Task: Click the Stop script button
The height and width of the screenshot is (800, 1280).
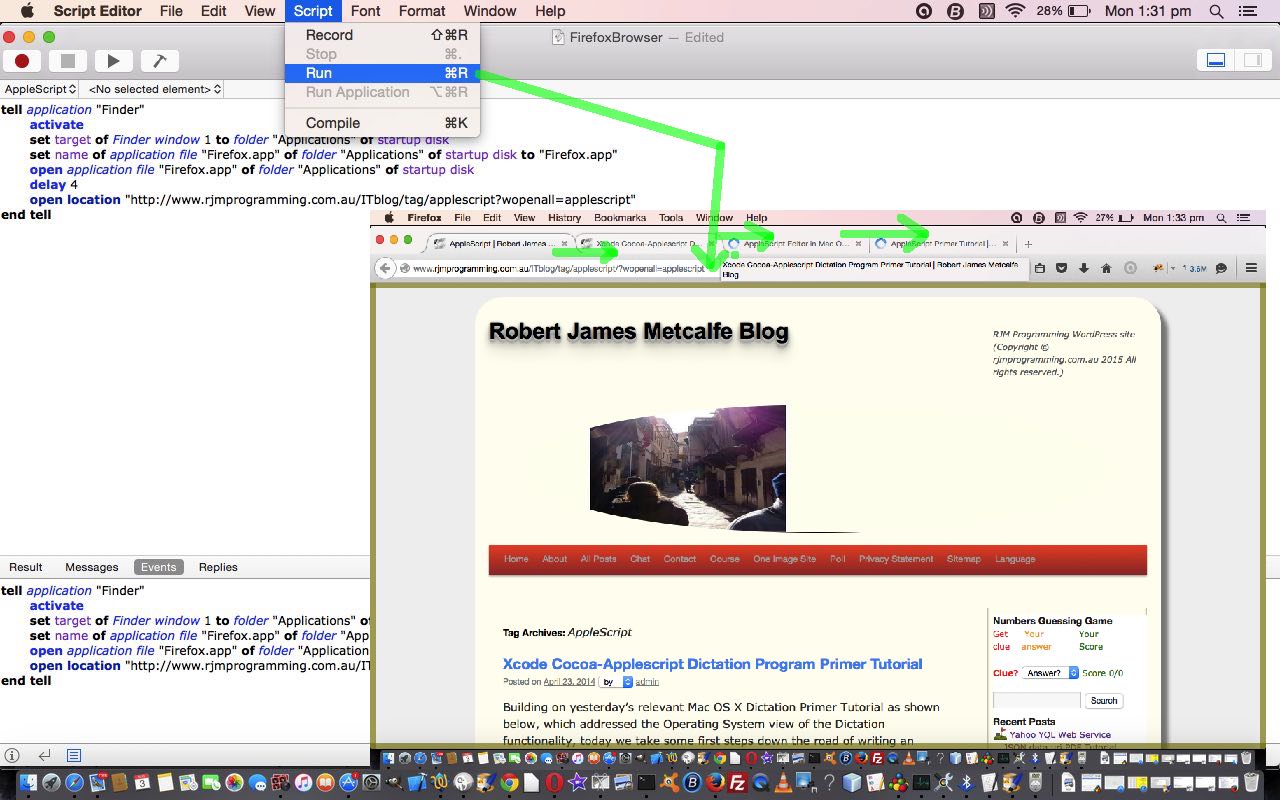Action: (68, 61)
